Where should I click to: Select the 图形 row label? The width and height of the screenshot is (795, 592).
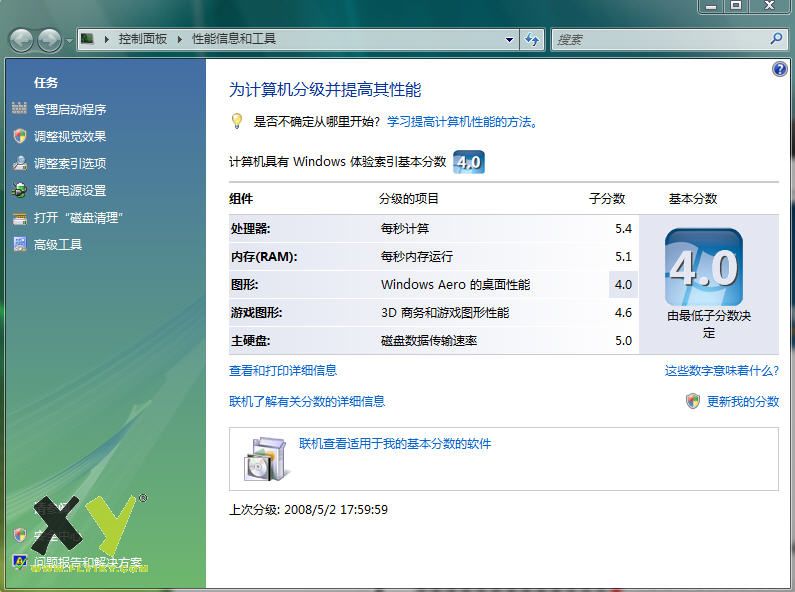[x=244, y=284]
